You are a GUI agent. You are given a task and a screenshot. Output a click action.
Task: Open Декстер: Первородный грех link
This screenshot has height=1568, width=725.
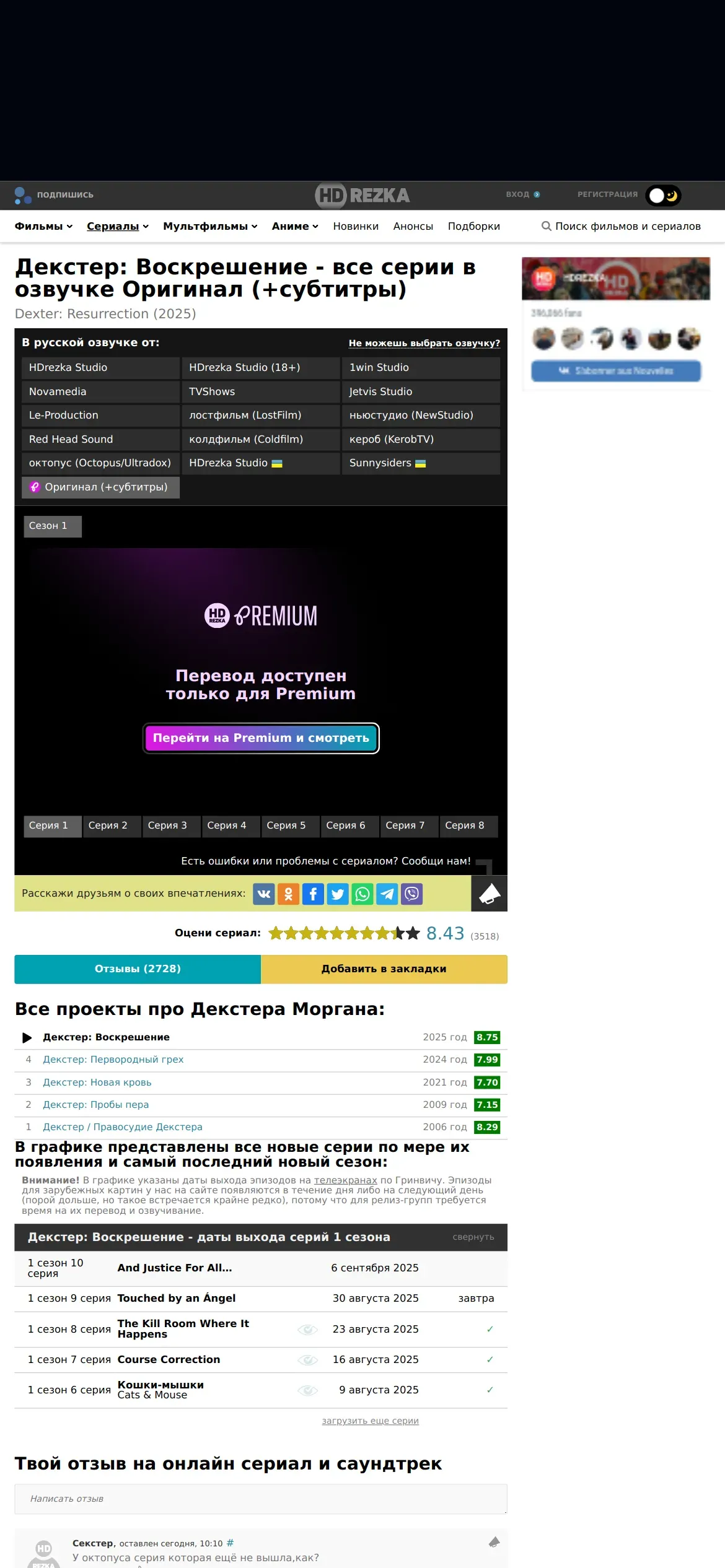tap(113, 1060)
